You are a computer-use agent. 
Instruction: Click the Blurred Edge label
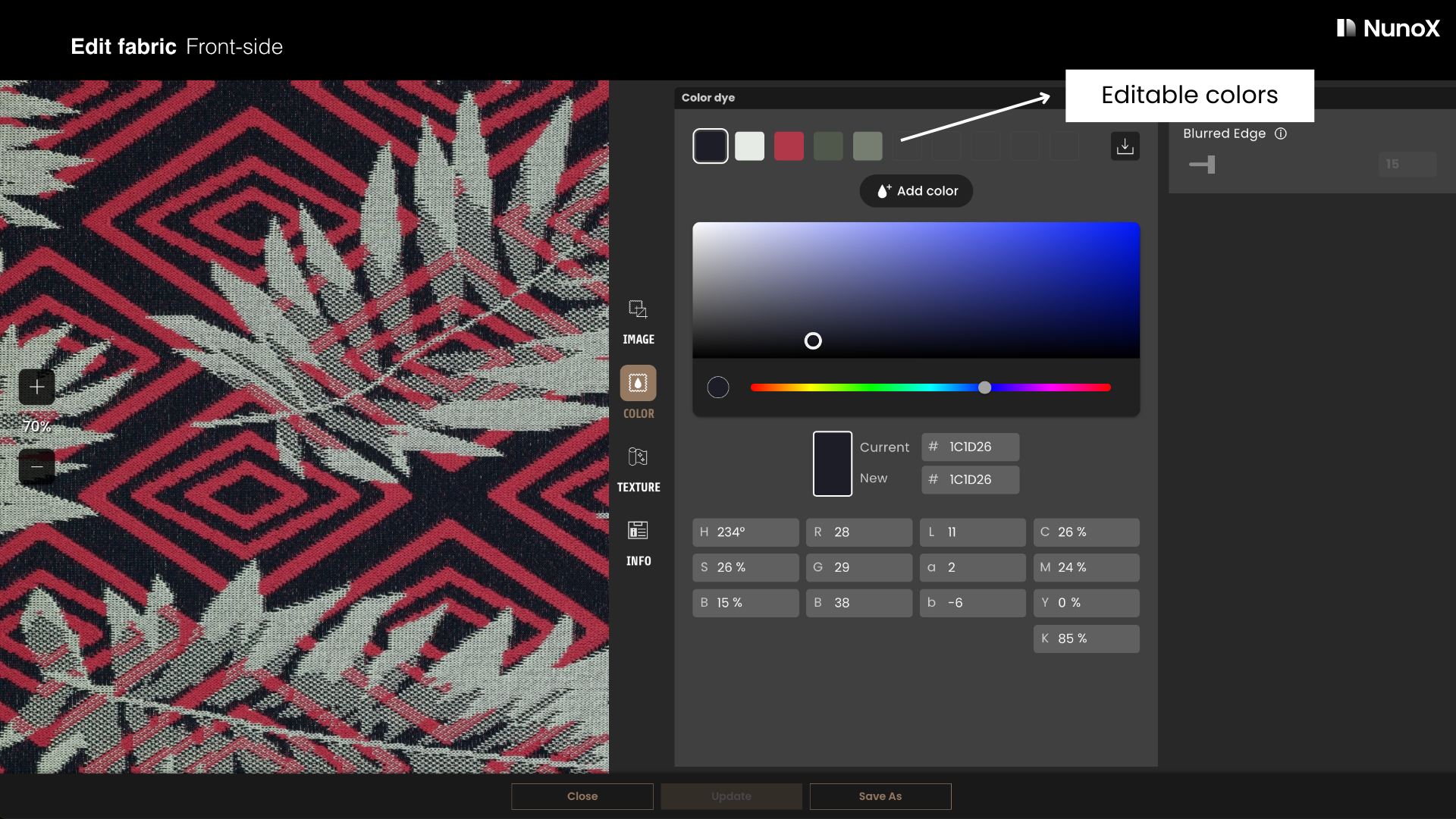1224,133
